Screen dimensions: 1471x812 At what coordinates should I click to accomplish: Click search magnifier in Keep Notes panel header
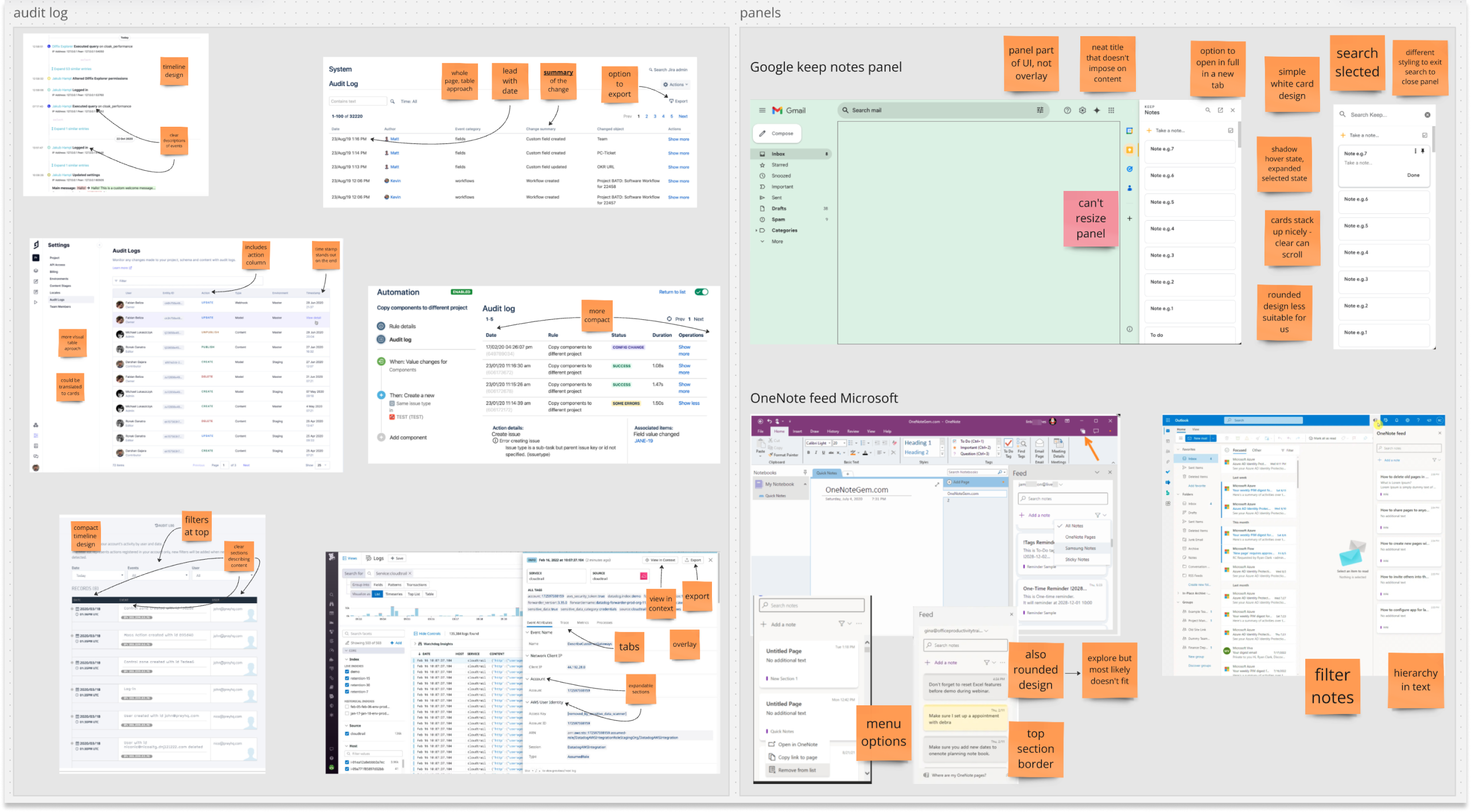click(1208, 110)
